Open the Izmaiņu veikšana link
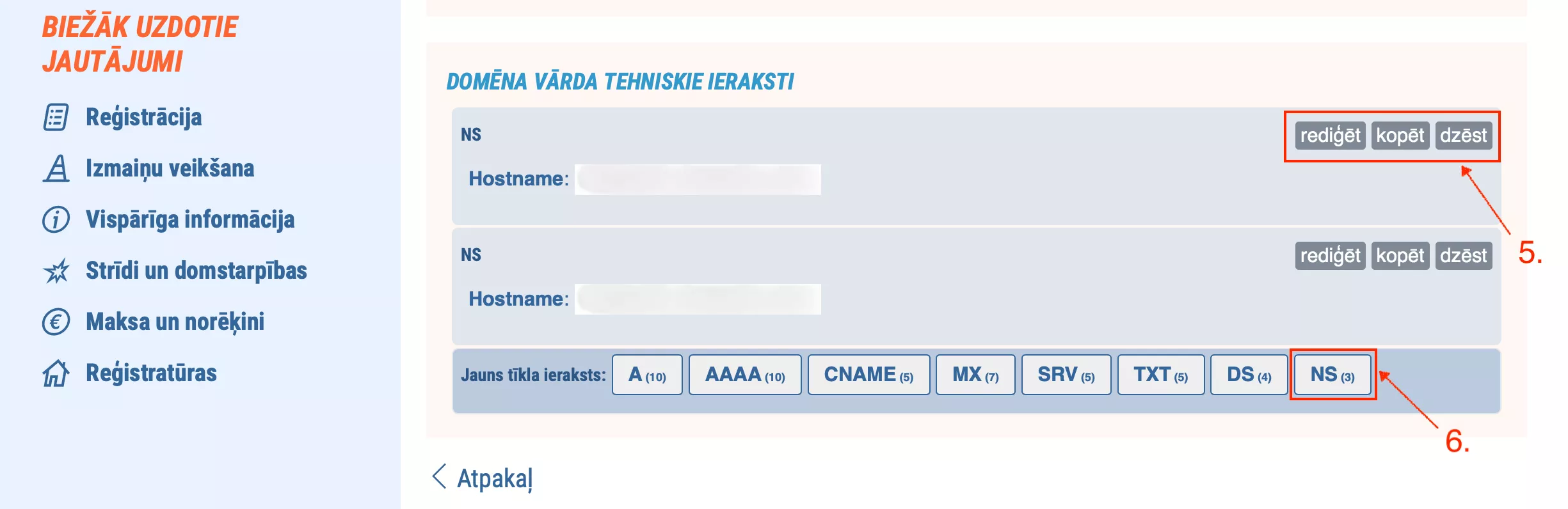1568x509 pixels. click(x=170, y=169)
